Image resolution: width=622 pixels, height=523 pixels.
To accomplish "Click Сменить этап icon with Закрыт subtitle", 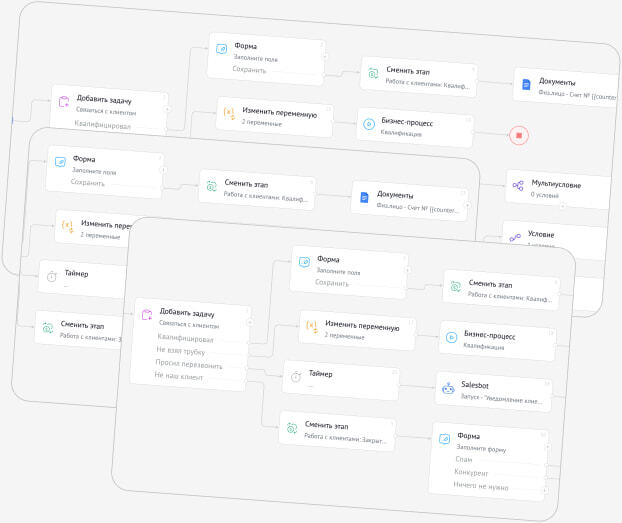I will 292,428.
